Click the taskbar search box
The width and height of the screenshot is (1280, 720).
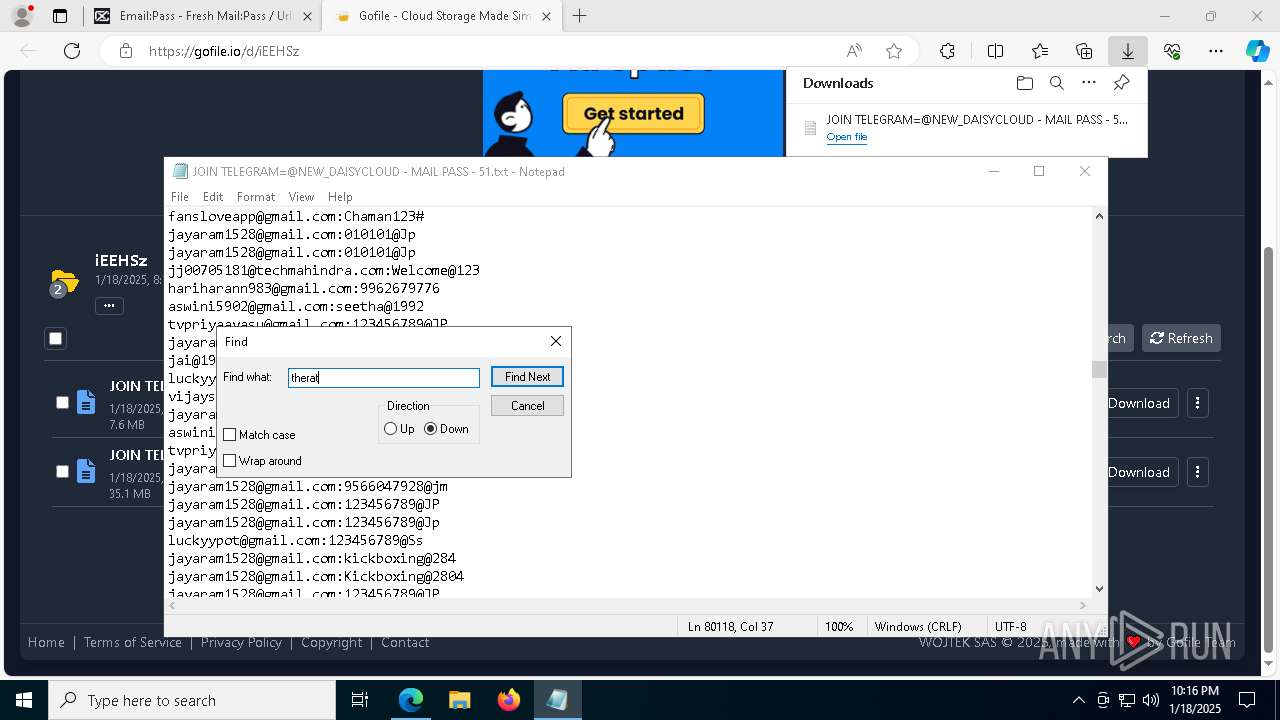tap(192, 700)
